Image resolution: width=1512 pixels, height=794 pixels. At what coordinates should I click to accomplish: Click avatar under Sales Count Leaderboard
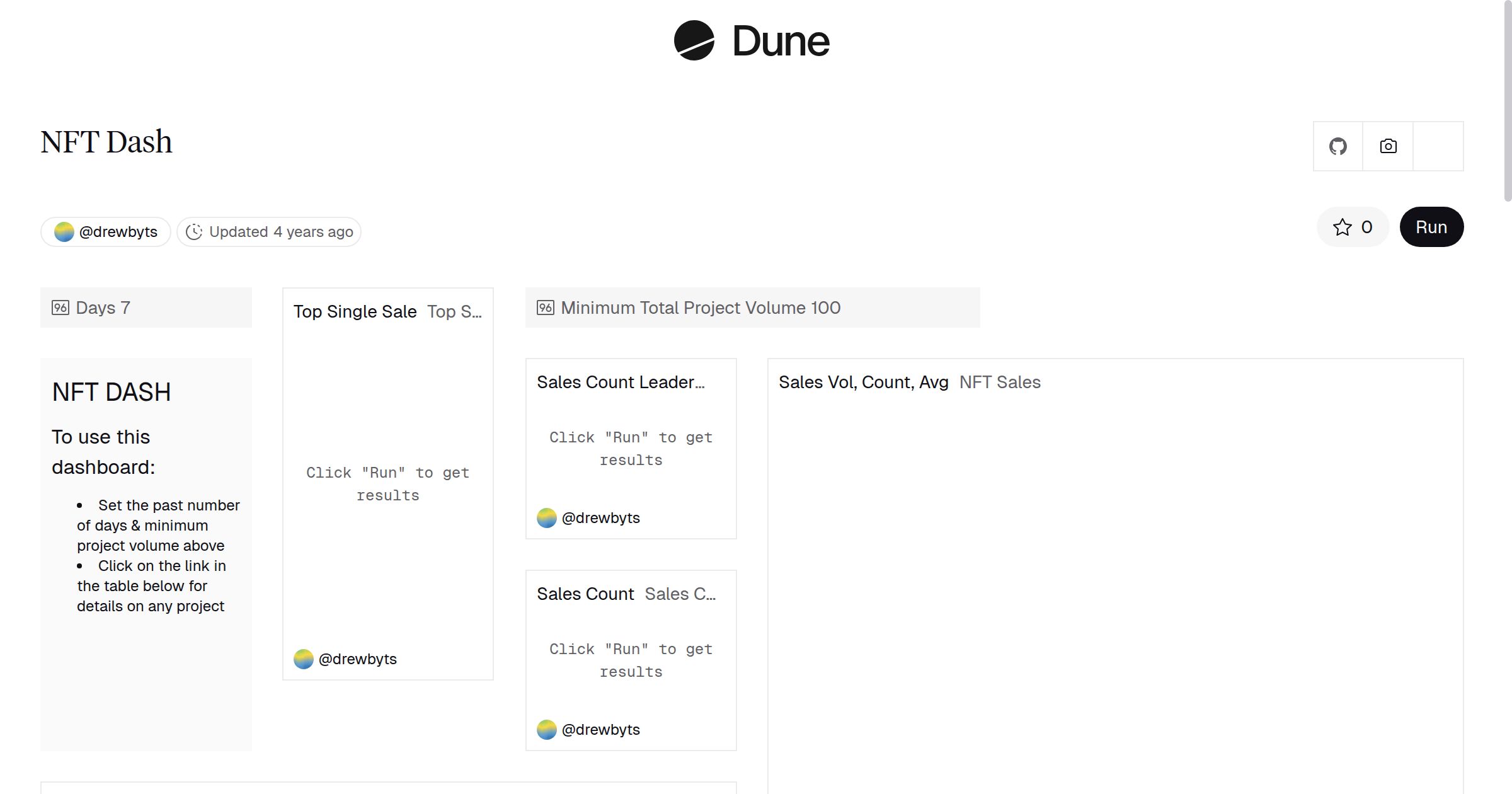click(x=547, y=518)
